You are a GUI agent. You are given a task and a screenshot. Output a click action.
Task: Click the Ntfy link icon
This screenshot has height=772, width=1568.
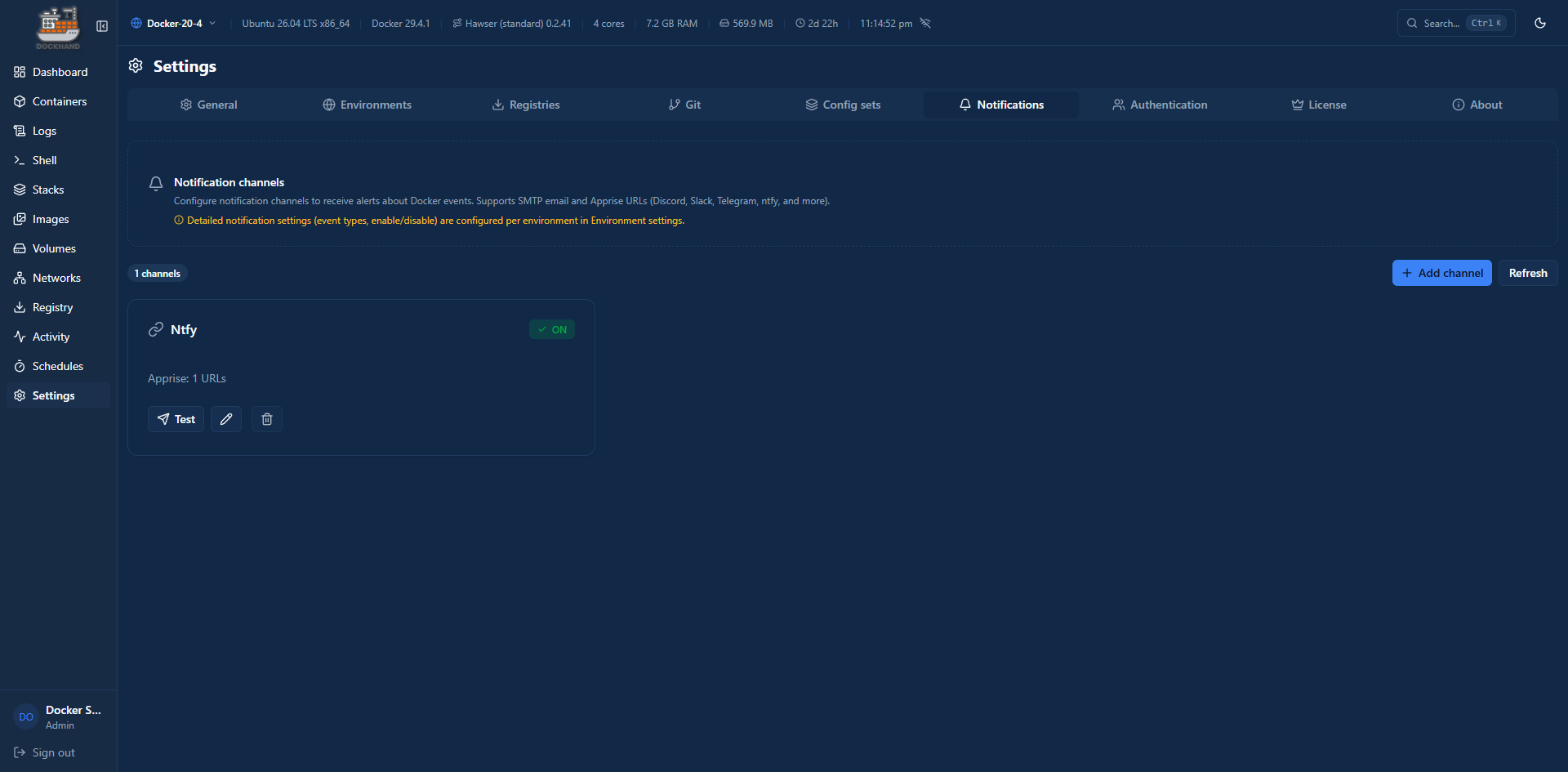(x=156, y=329)
